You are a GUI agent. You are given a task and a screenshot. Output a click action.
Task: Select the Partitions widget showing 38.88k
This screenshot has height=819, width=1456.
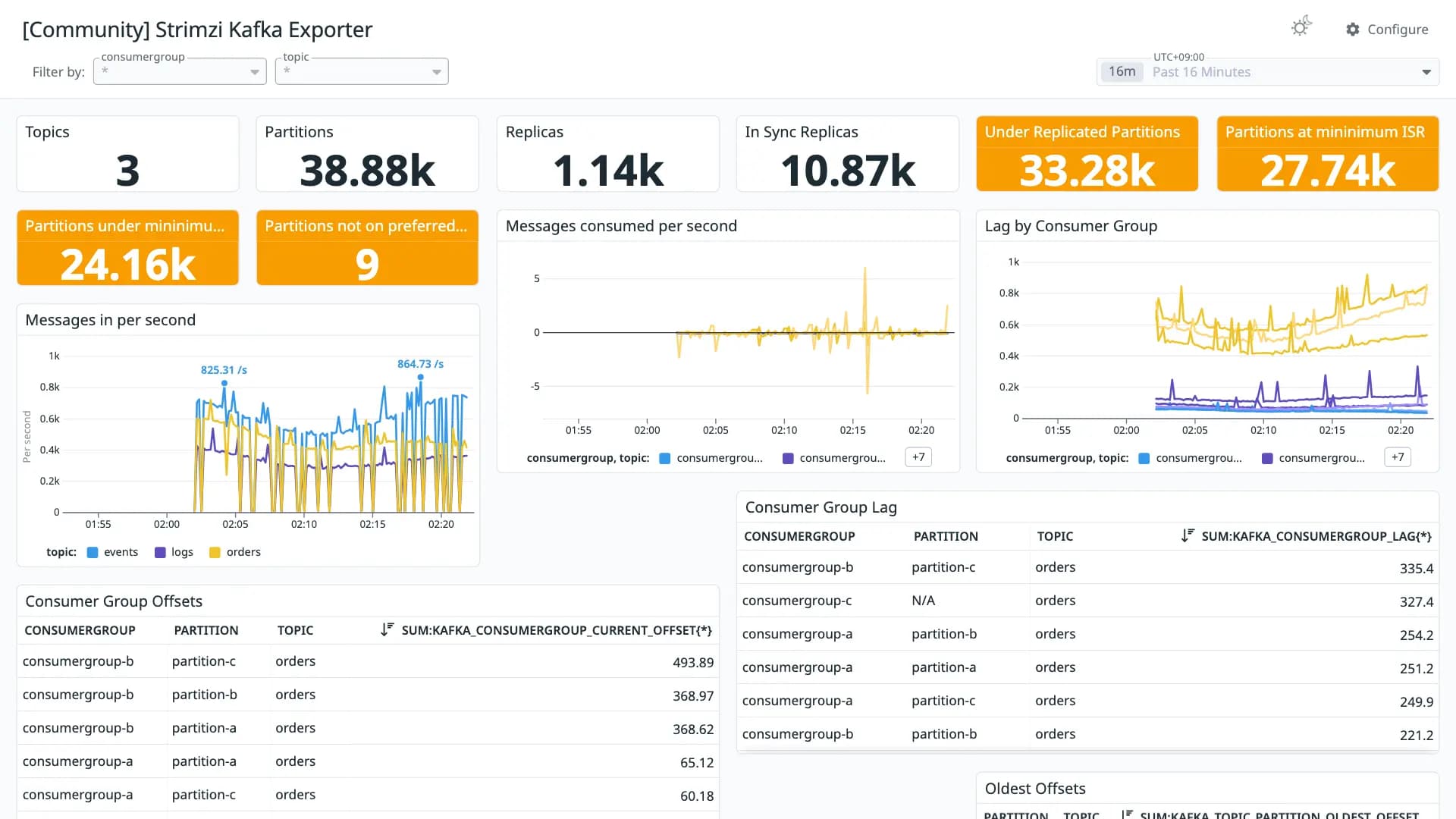367,153
